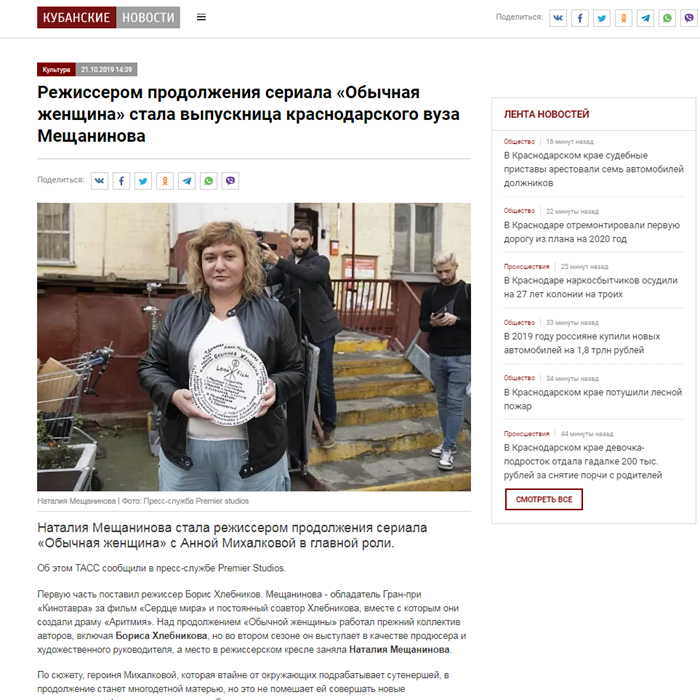Share article on VK below headline
Image resolution: width=700 pixels, height=700 pixels.
(100, 181)
